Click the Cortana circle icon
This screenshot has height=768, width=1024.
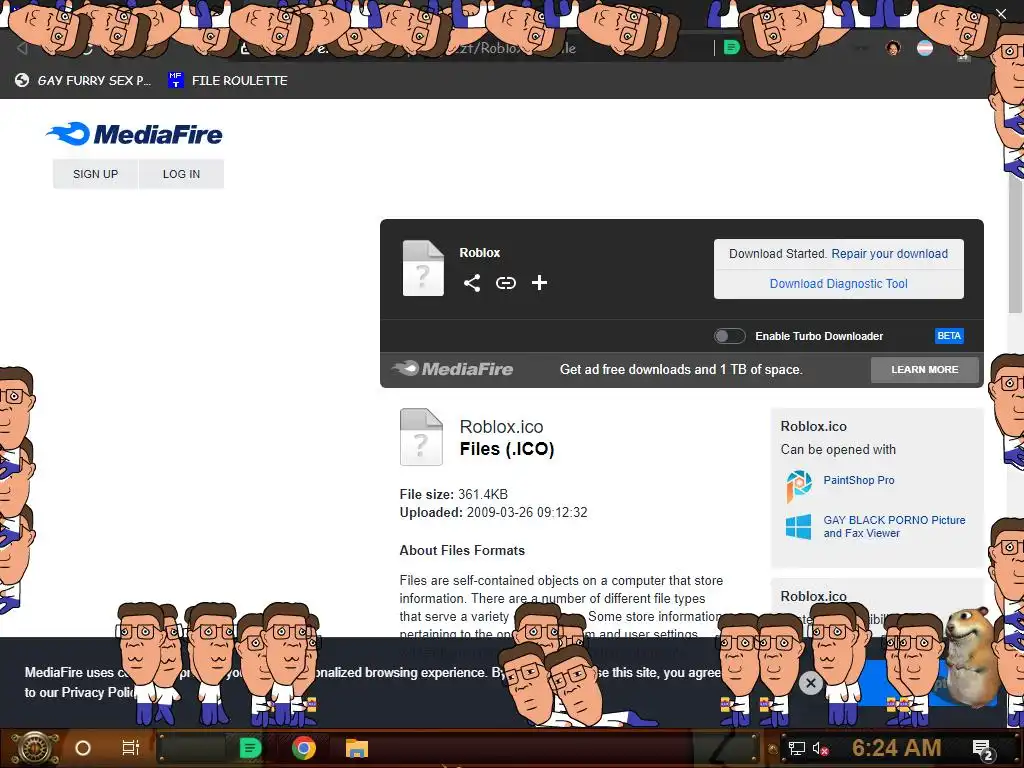click(83, 748)
